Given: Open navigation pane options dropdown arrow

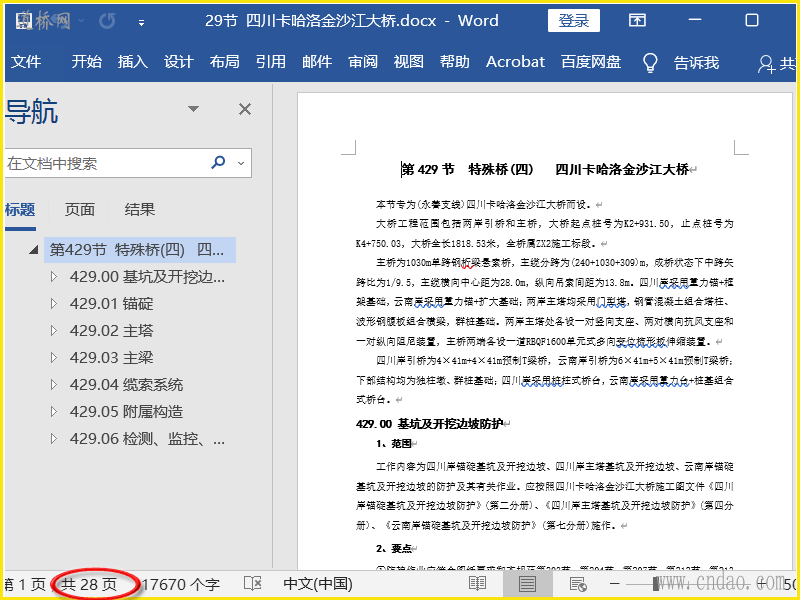Looking at the screenshot, I should coord(193,109).
